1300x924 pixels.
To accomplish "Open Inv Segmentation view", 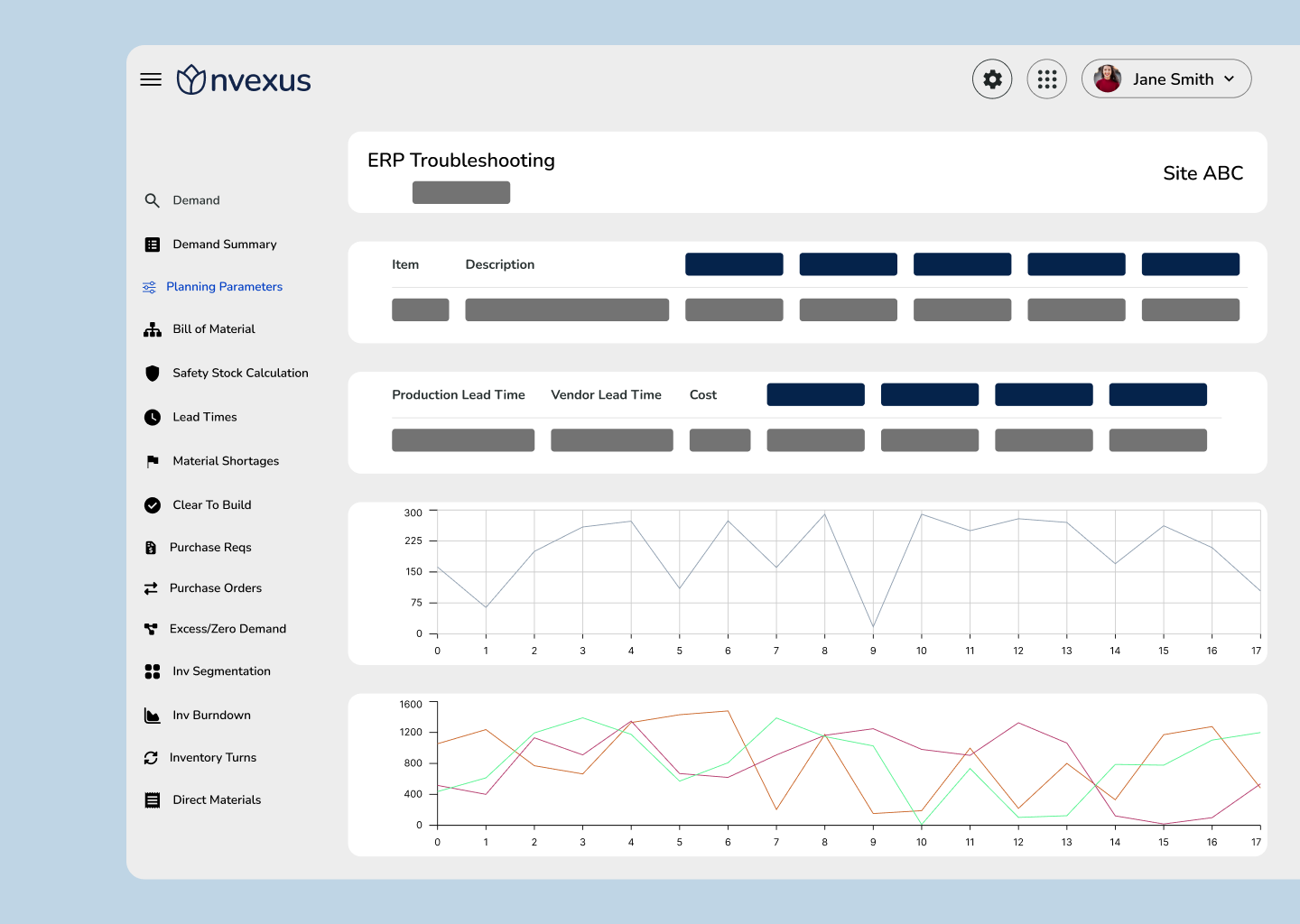I will tap(222, 671).
